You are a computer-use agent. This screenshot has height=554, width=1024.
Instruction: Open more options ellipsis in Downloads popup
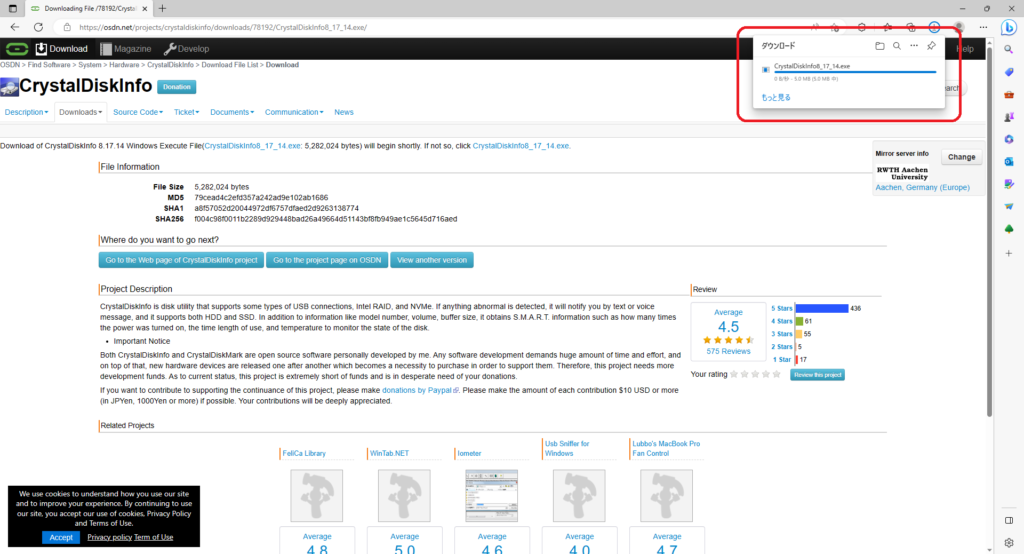point(914,46)
